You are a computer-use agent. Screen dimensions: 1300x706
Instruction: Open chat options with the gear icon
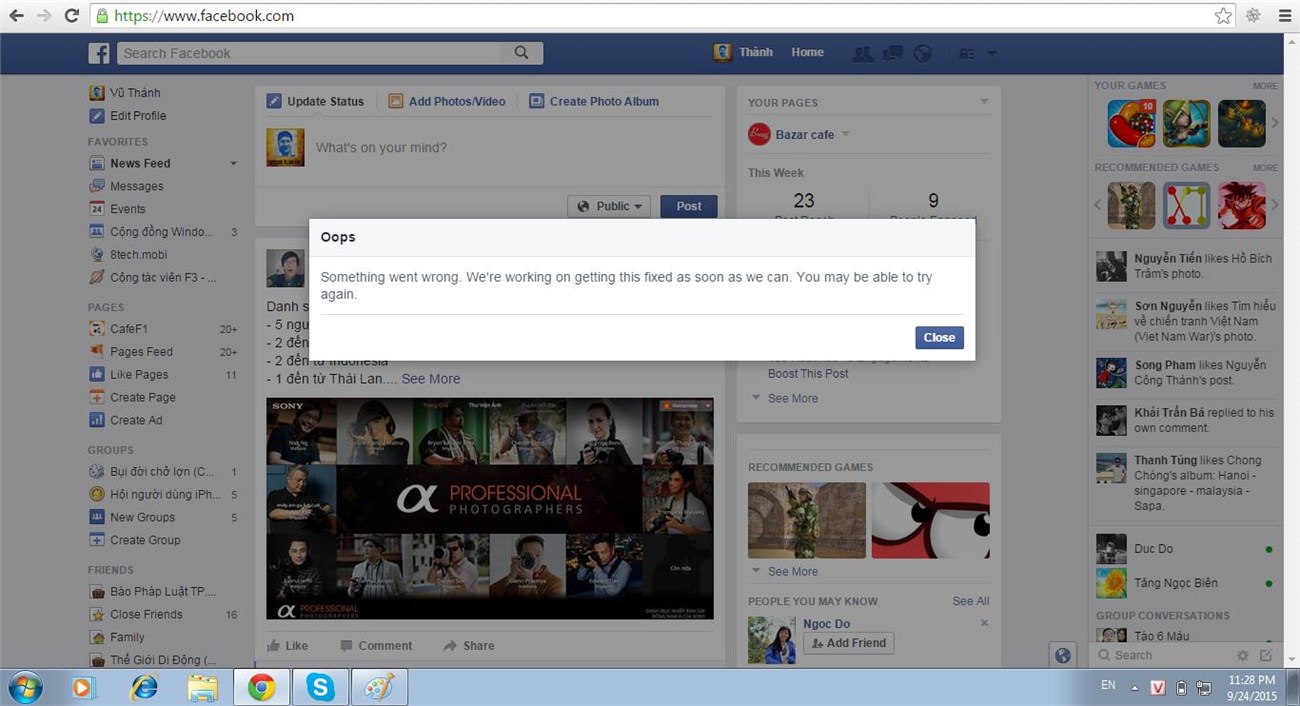tap(1241, 655)
